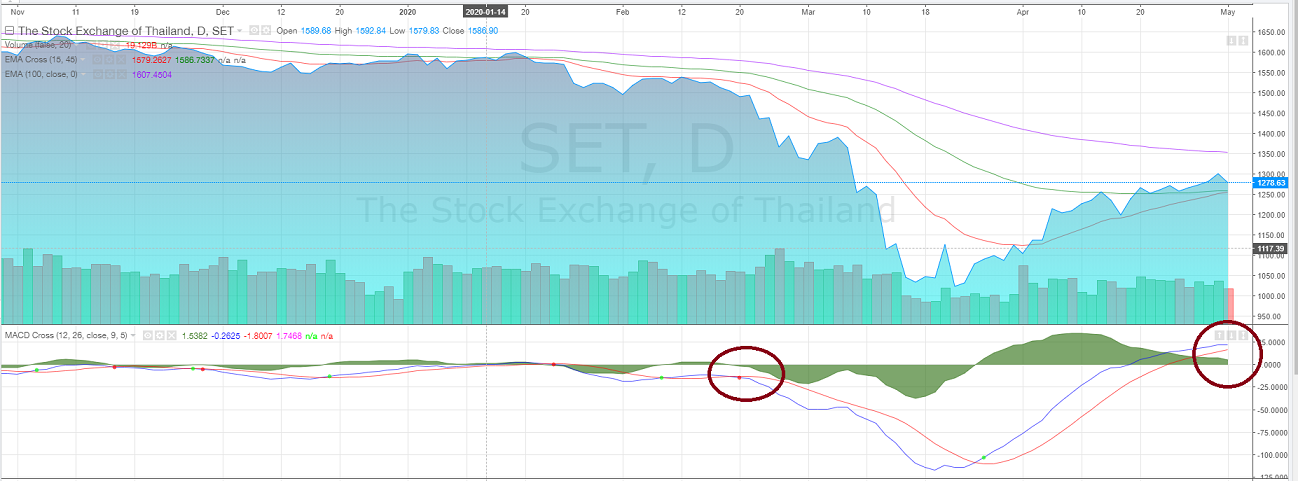Image resolution: width=1298 pixels, height=481 pixels.
Task: Remove the MACD Cross indicator with its X icon
Action: (x=171, y=336)
